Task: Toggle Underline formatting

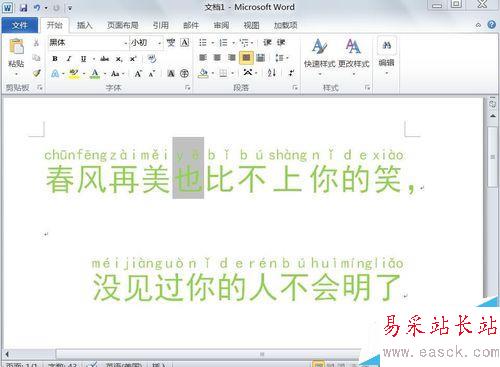Action: coord(83,59)
